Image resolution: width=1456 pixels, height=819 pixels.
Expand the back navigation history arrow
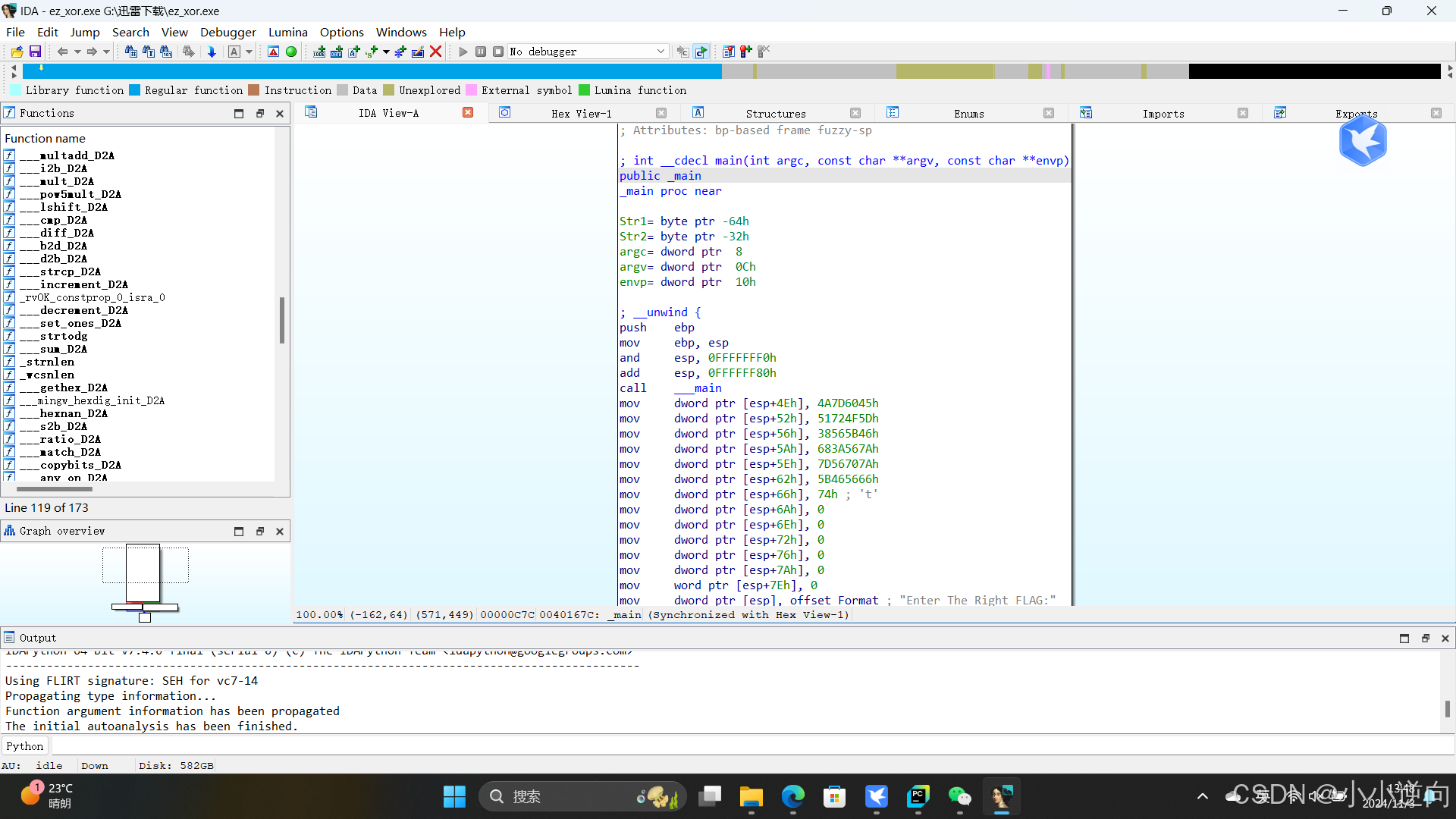[77, 52]
